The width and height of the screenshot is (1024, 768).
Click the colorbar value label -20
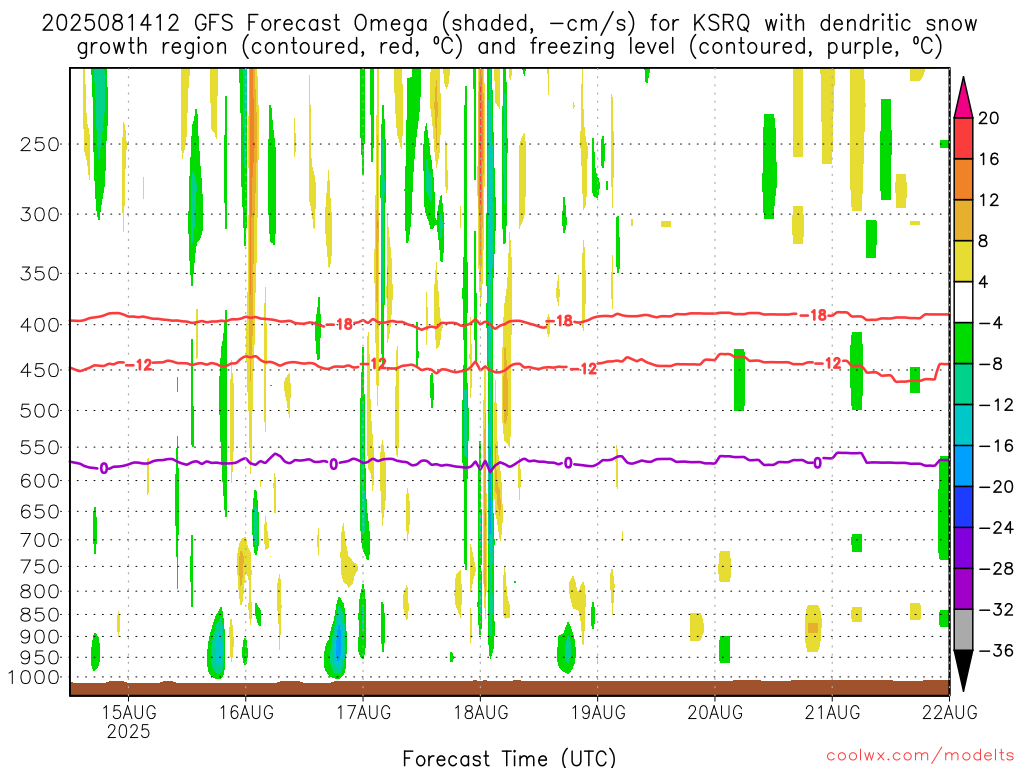996,487
